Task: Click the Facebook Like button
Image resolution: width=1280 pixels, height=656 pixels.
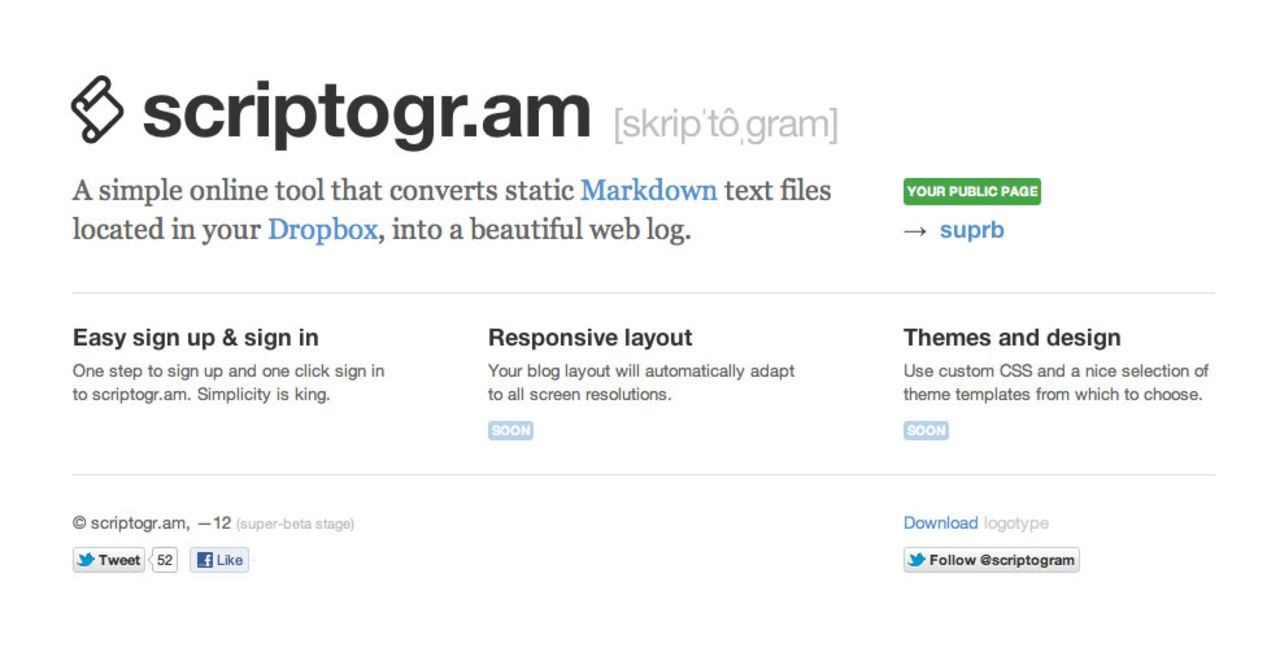Action: pyautogui.click(x=219, y=560)
